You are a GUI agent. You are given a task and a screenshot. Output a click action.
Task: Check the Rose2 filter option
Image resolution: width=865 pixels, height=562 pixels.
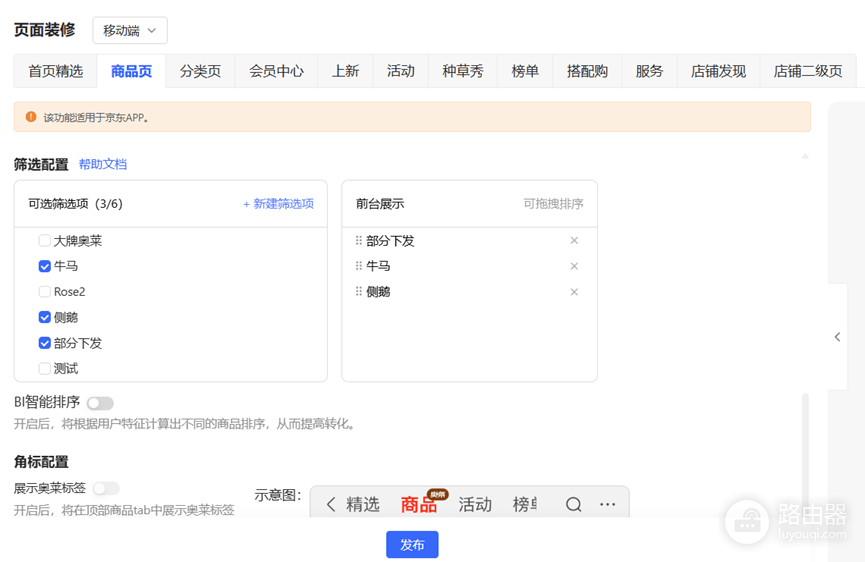coord(45,292)
